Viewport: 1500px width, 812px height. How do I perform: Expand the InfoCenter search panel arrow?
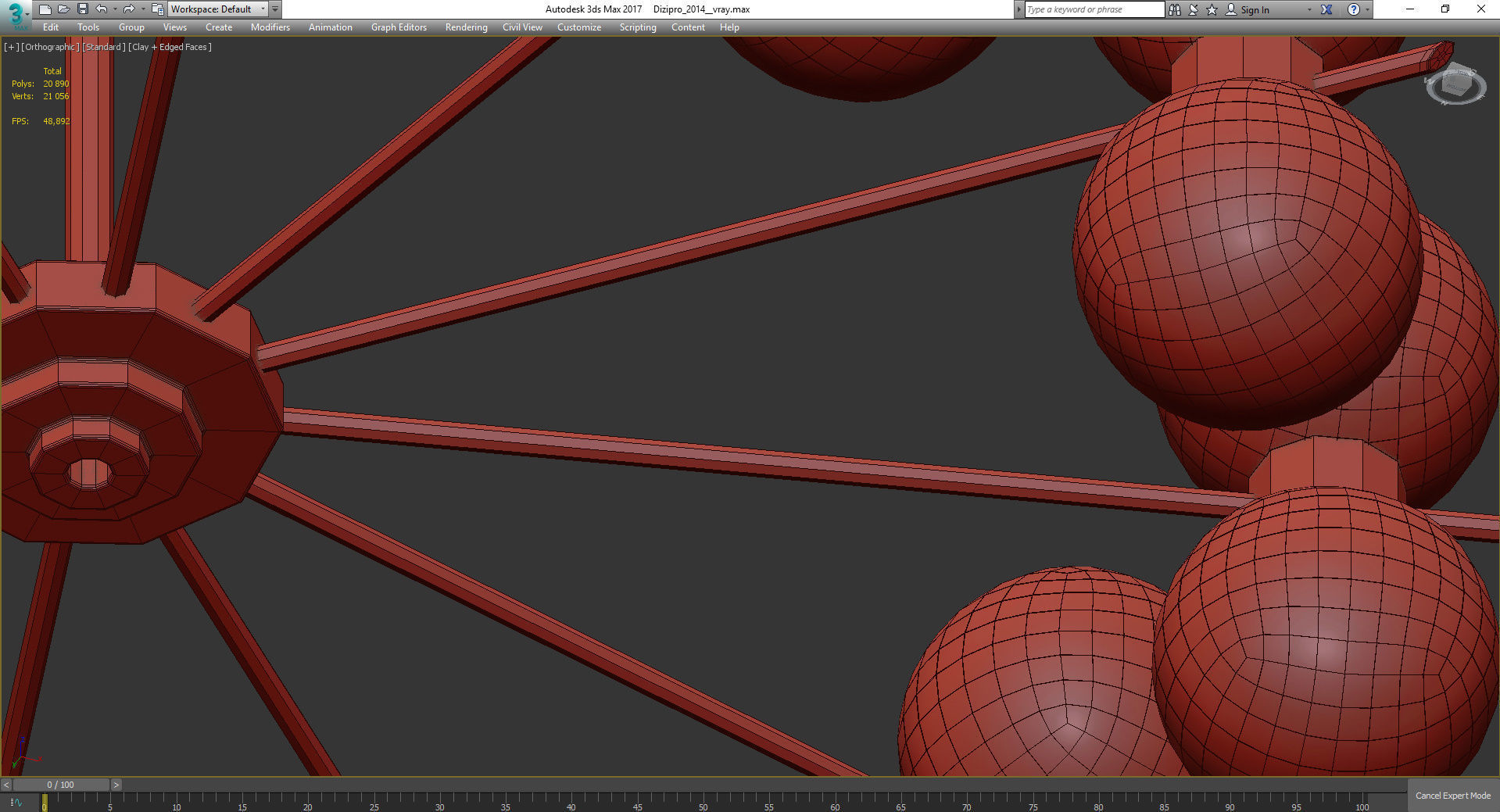[x=1018, y=9]
